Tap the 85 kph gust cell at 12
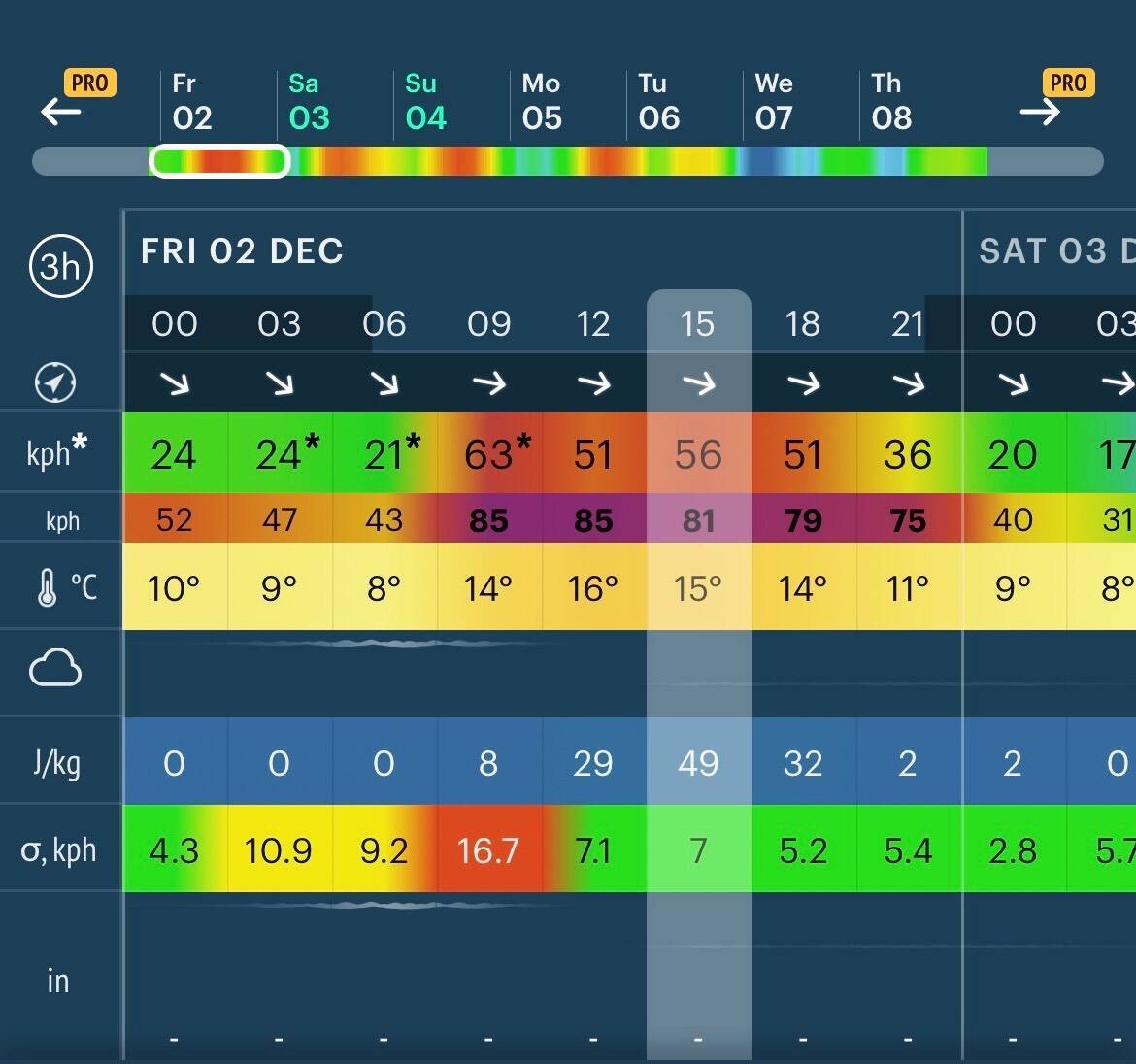Viewport: 1136px width, 1064px height. click(x=593, y=520)
